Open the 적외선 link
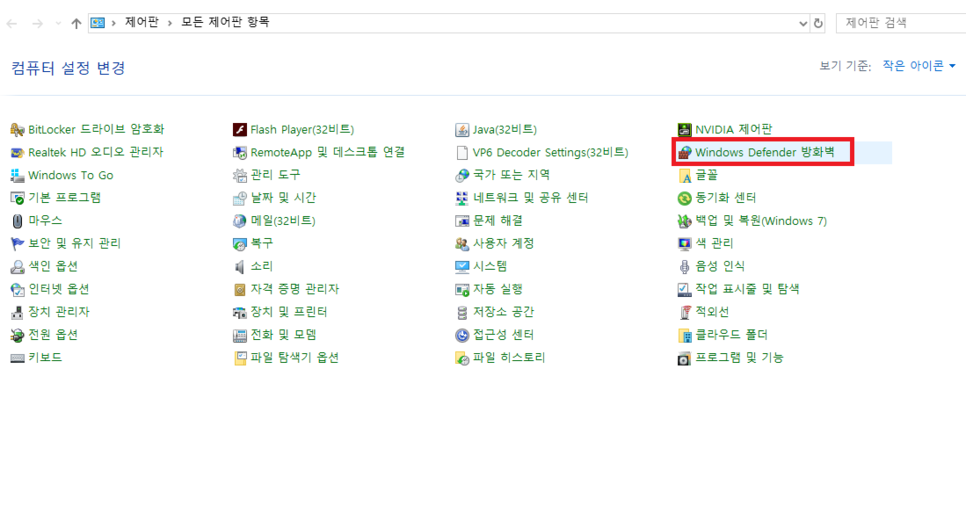The width and height of the screenshot is (966, 528). [x=712, y=312]
